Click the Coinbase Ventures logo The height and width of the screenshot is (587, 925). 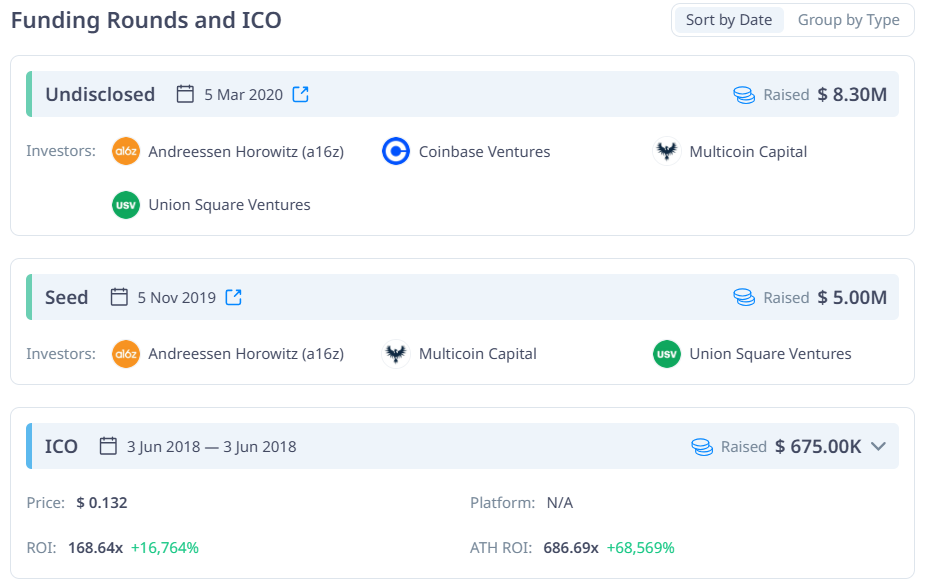click(x=396, y=152)
